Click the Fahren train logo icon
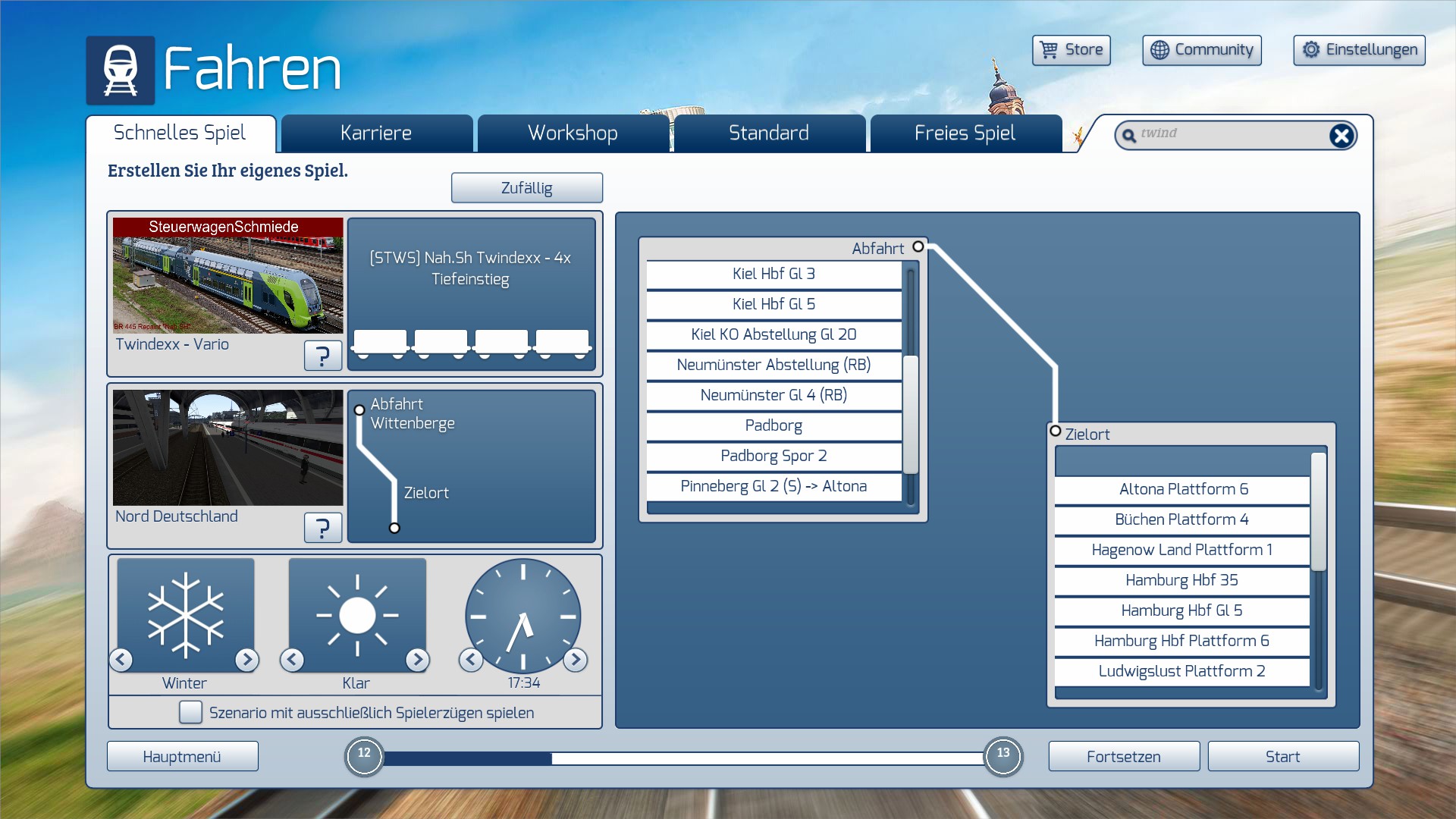This screenshot has width=1456, height=819. pyautogui.click(x=120, y=70)
